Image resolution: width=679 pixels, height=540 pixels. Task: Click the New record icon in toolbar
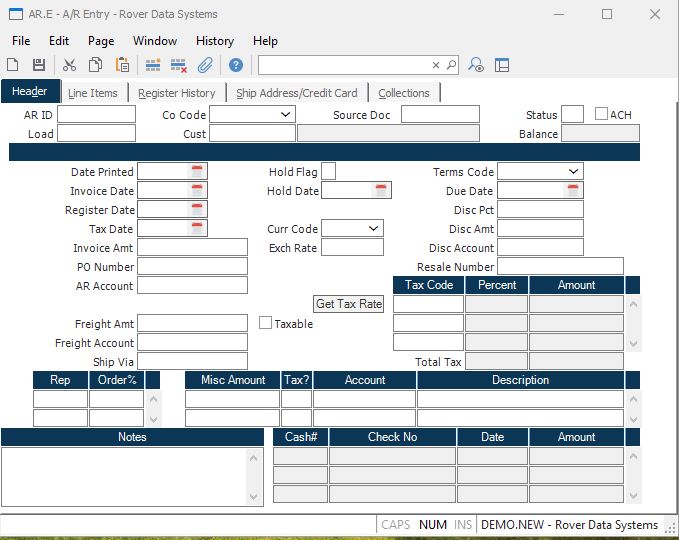point(13,65)
